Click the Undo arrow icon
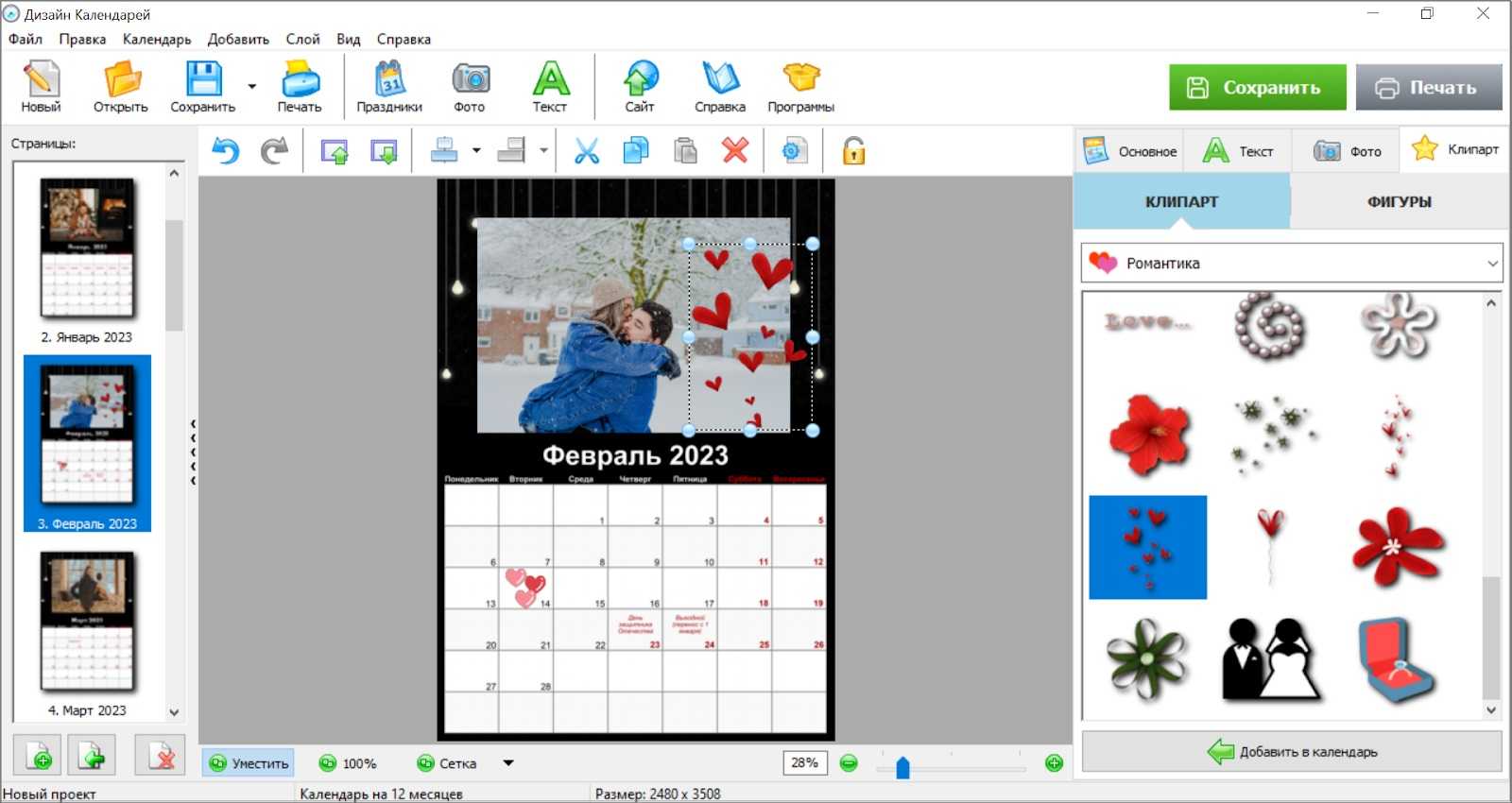The height and width of the screenshot is (803, 1512). point(225,151)
